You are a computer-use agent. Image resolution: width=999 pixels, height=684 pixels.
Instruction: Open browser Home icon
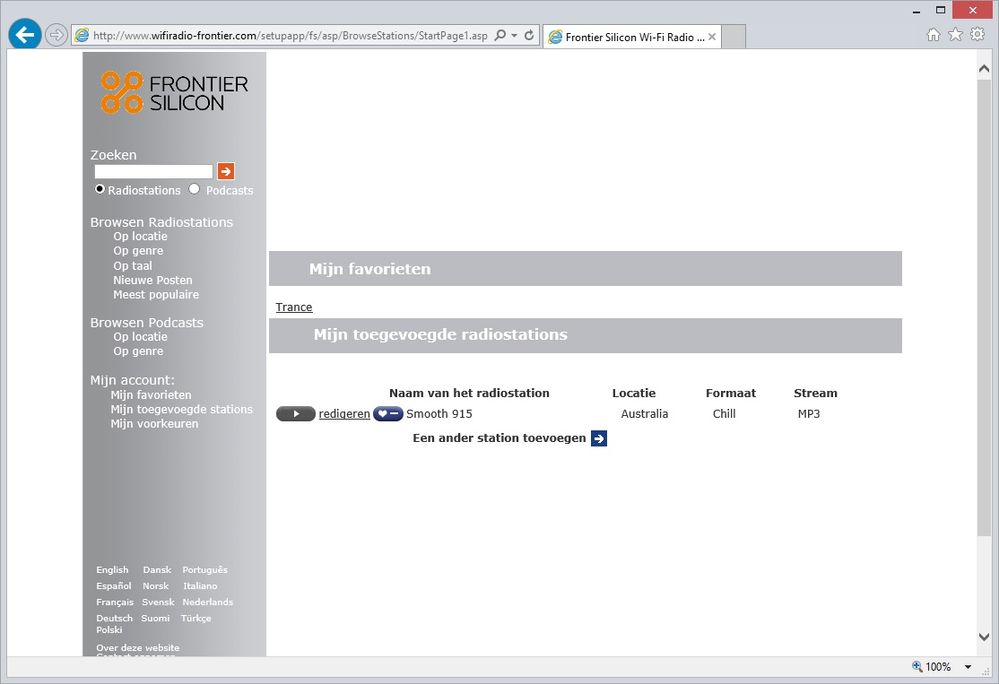click(x=933, y=35)
